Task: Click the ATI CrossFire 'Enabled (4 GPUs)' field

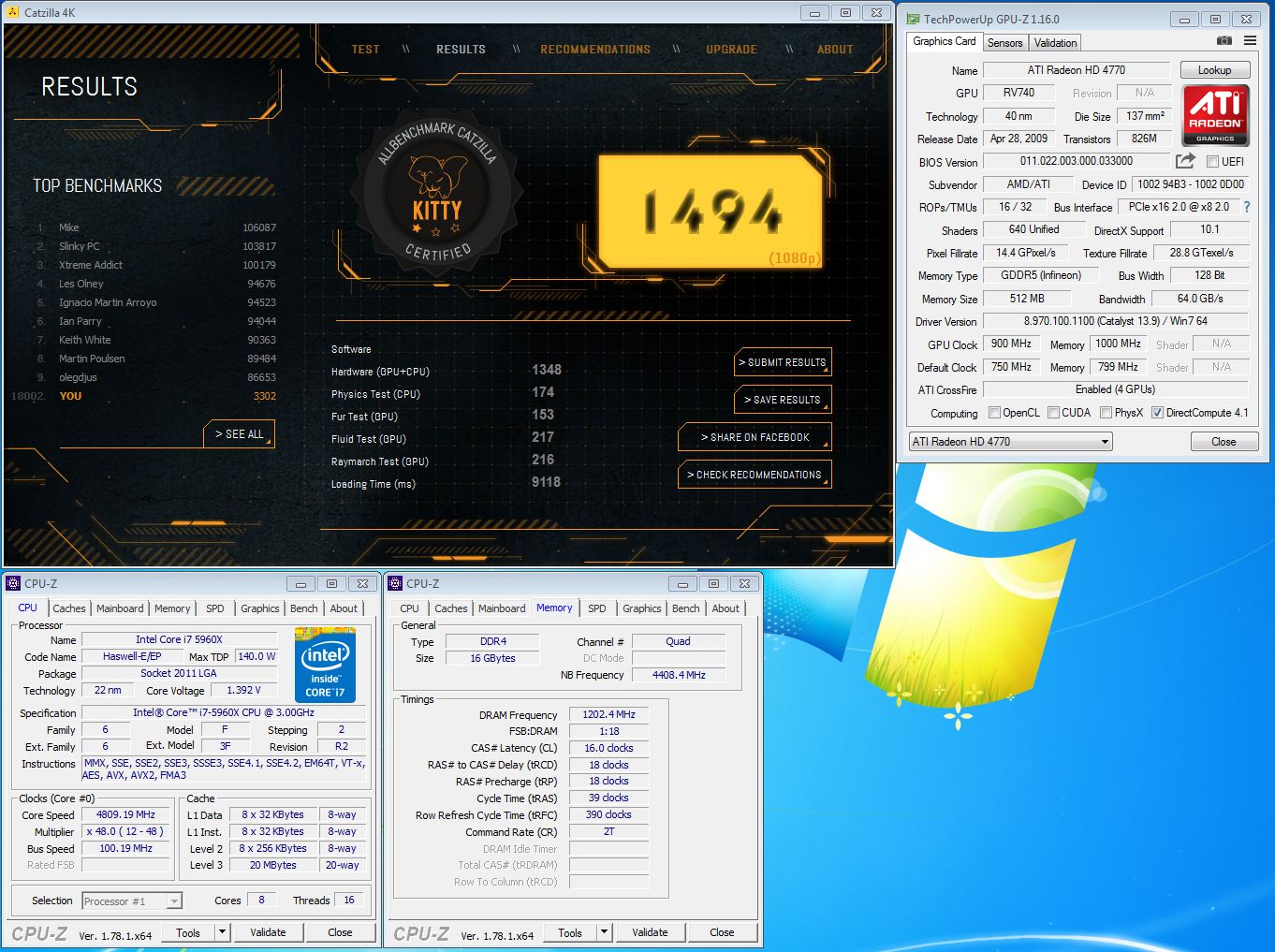Action: [1115, 389]
